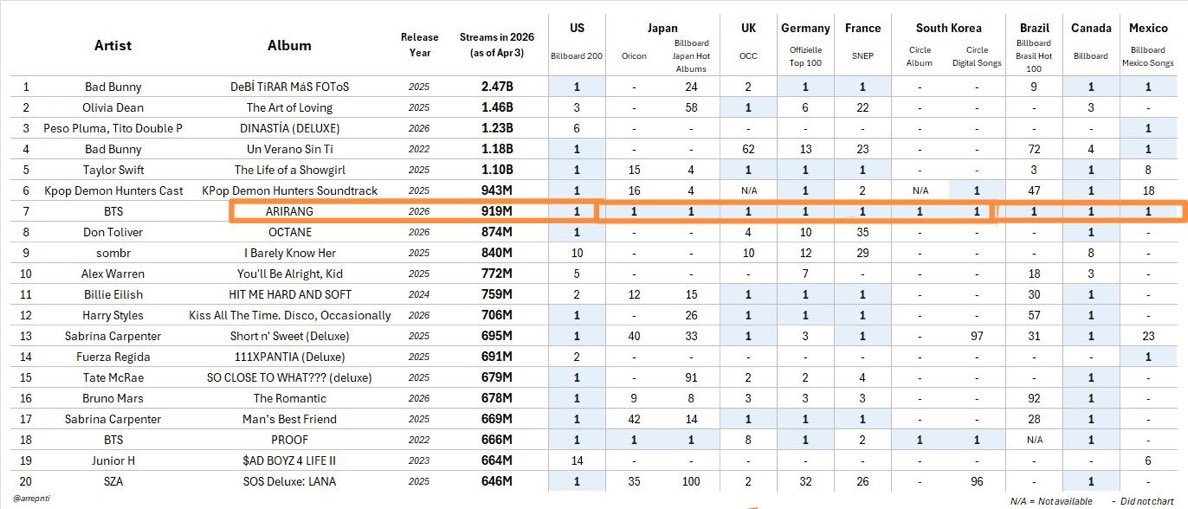Screen dimensions: 1188x509
Task: Click the 664M streams value
Action: click(497, 460)
